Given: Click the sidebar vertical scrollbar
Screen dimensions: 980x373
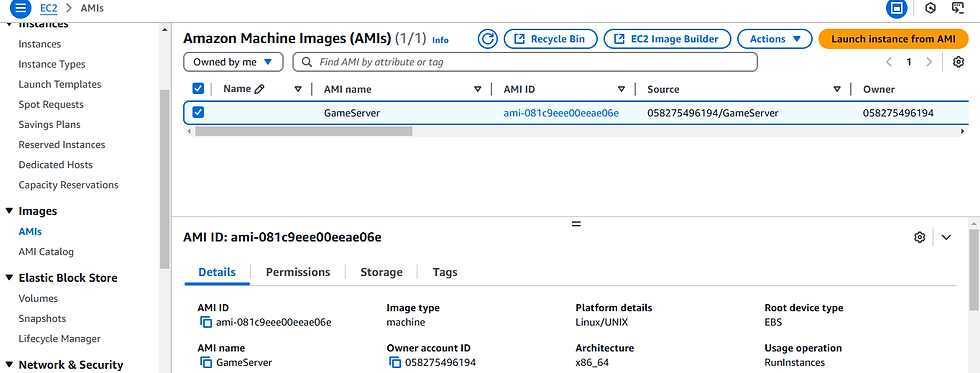Looking at the screenshot, I should [x=164, y=179].
